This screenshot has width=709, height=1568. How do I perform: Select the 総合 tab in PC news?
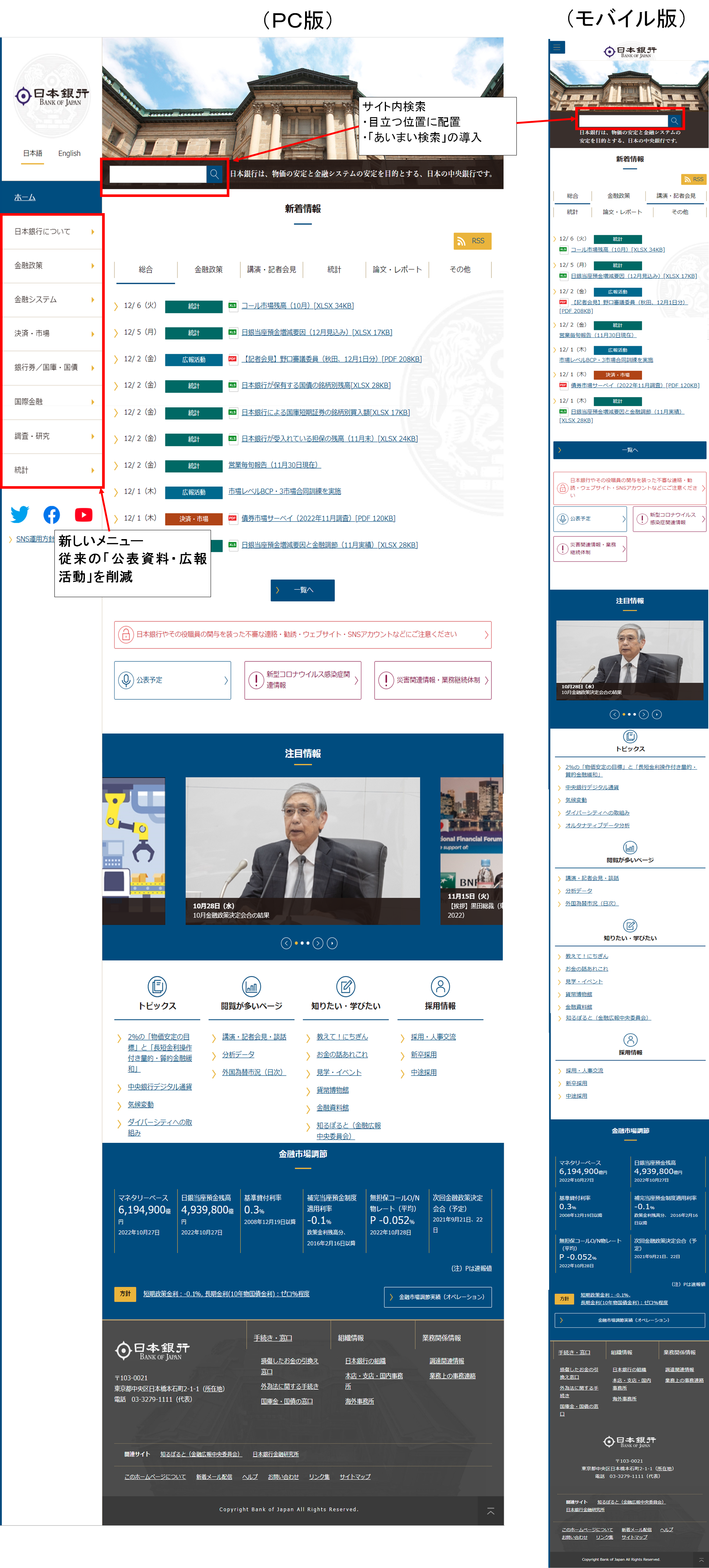click(x=146, y=270)
